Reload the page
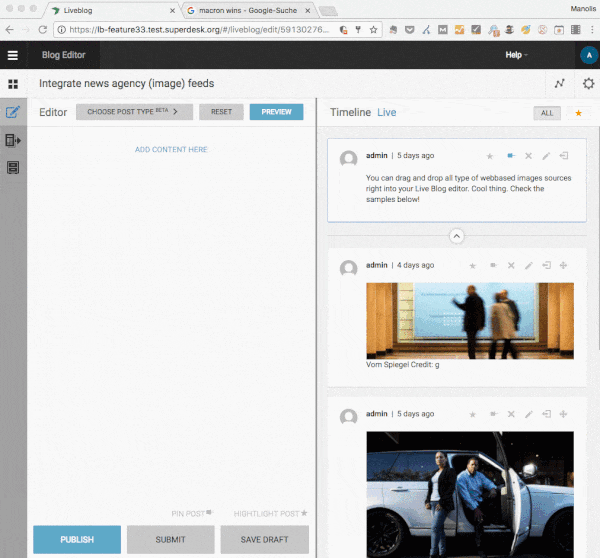Screen dimensions: 600x558 tap(42, 29)
